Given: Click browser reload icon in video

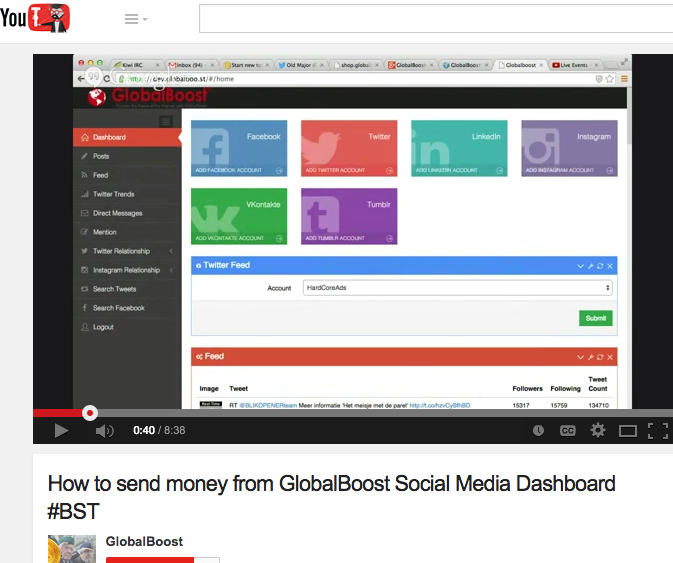Looking at the screenshot, I should (106, 79).
